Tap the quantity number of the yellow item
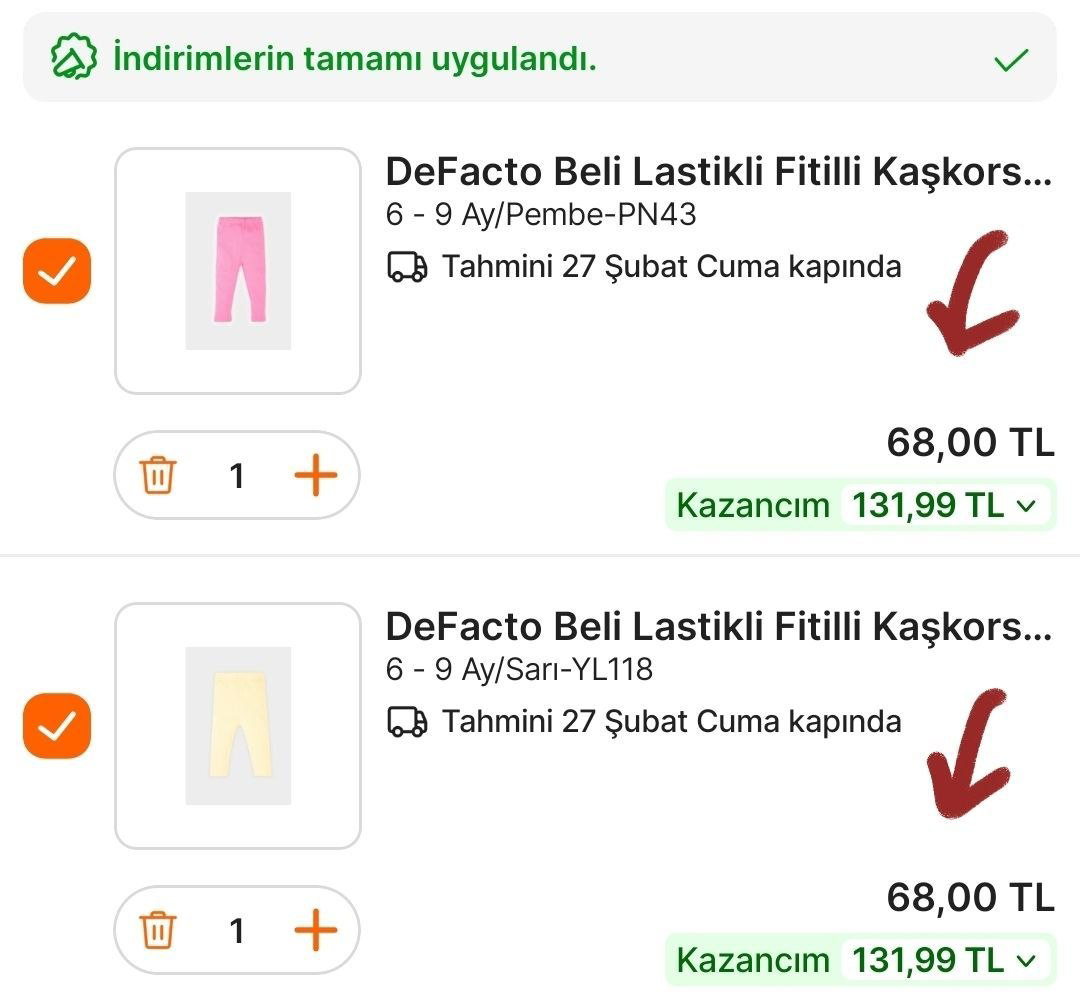1080x1002 pixels. (x=237, y=931)
